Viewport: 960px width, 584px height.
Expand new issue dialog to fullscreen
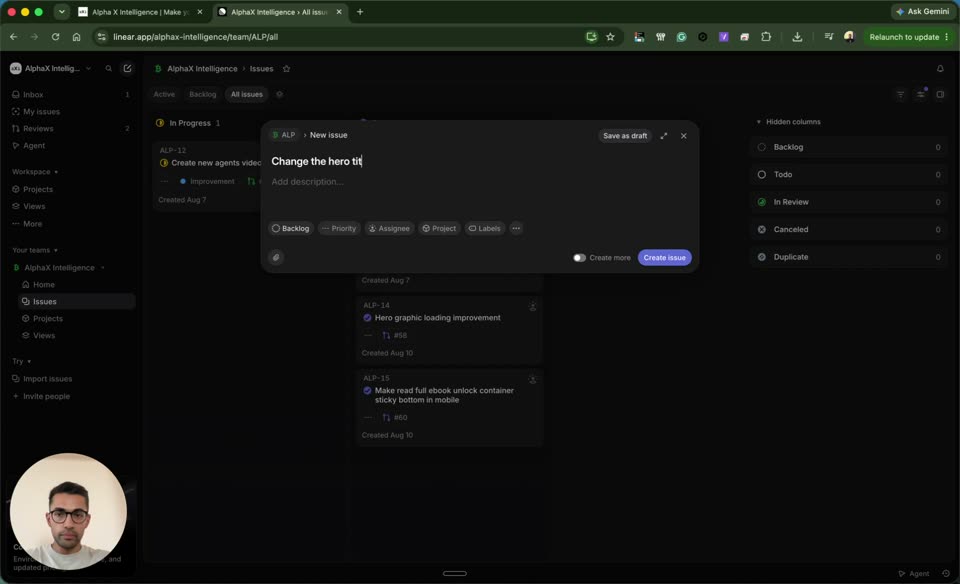(664, 136)
